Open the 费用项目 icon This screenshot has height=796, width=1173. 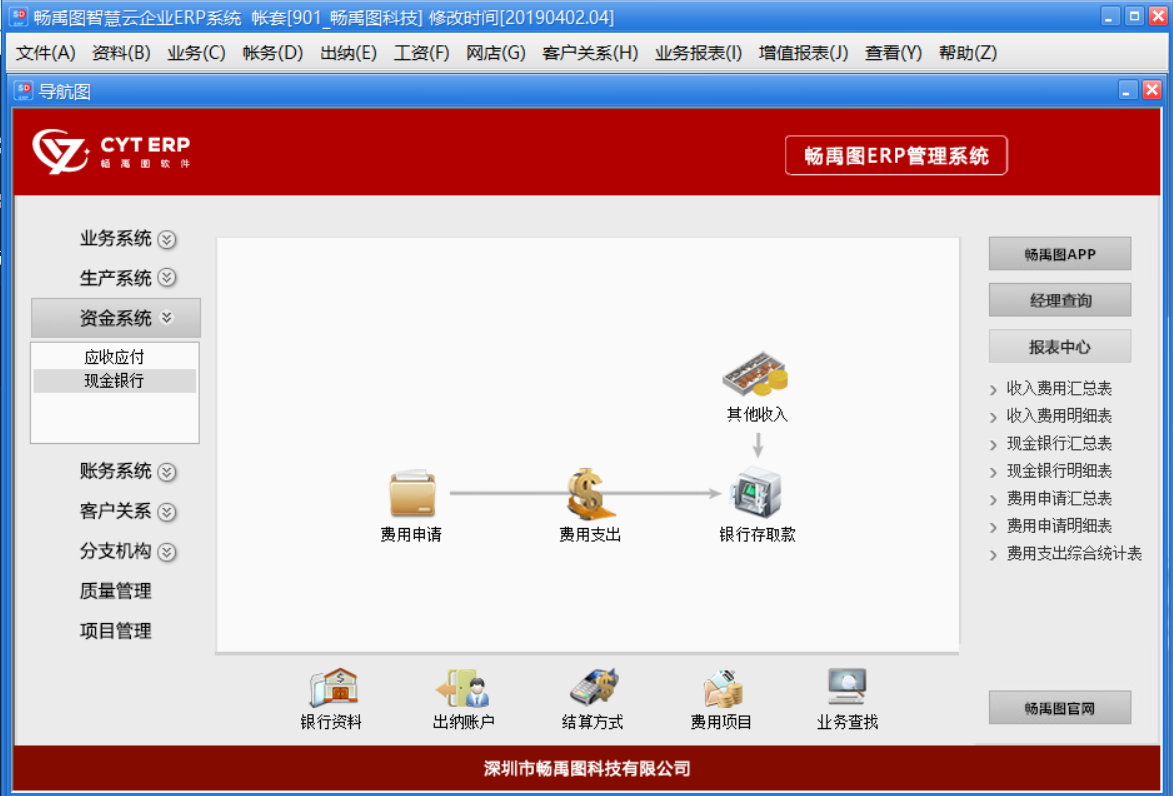coord(722,688)
